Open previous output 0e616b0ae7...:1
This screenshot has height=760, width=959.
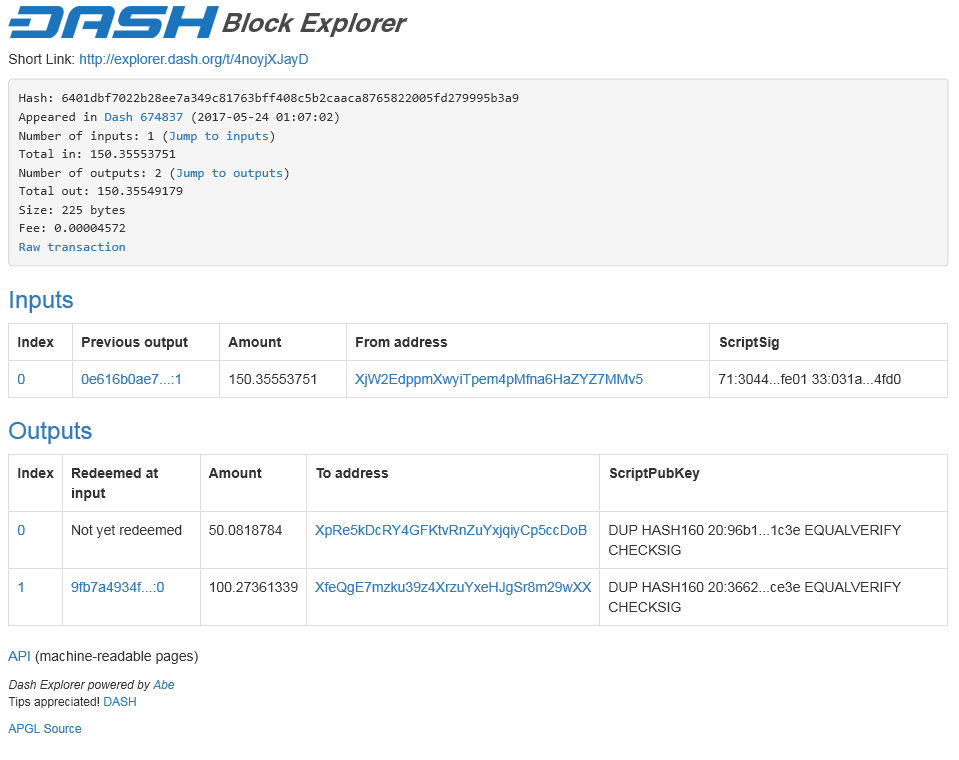(131, 379)
